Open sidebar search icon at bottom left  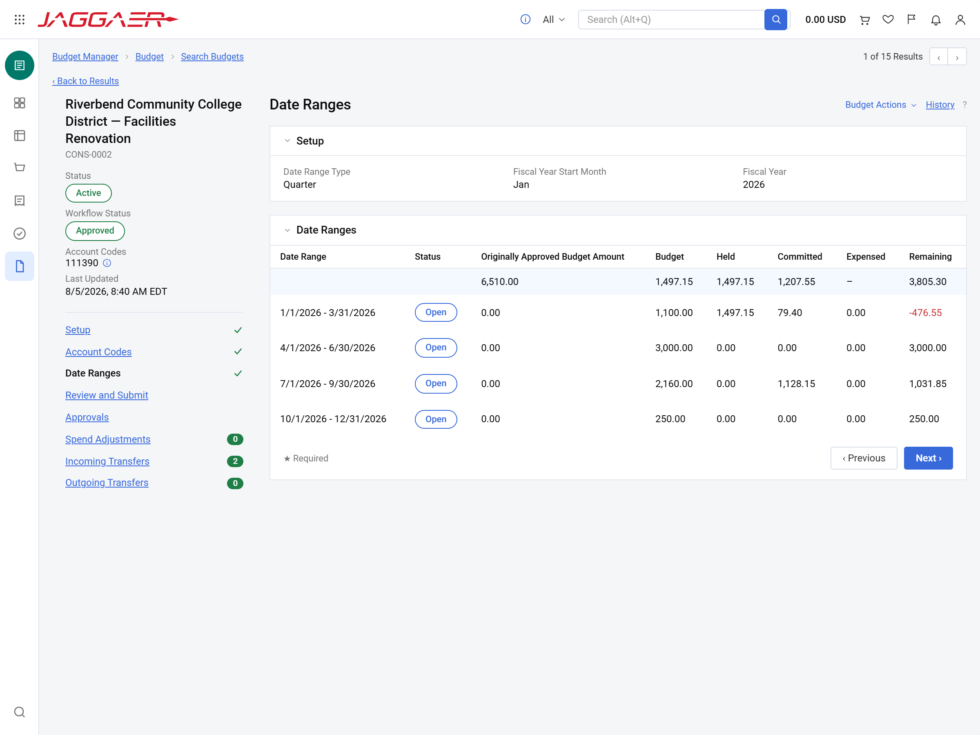pyautogui.click(x=19, y=712)
